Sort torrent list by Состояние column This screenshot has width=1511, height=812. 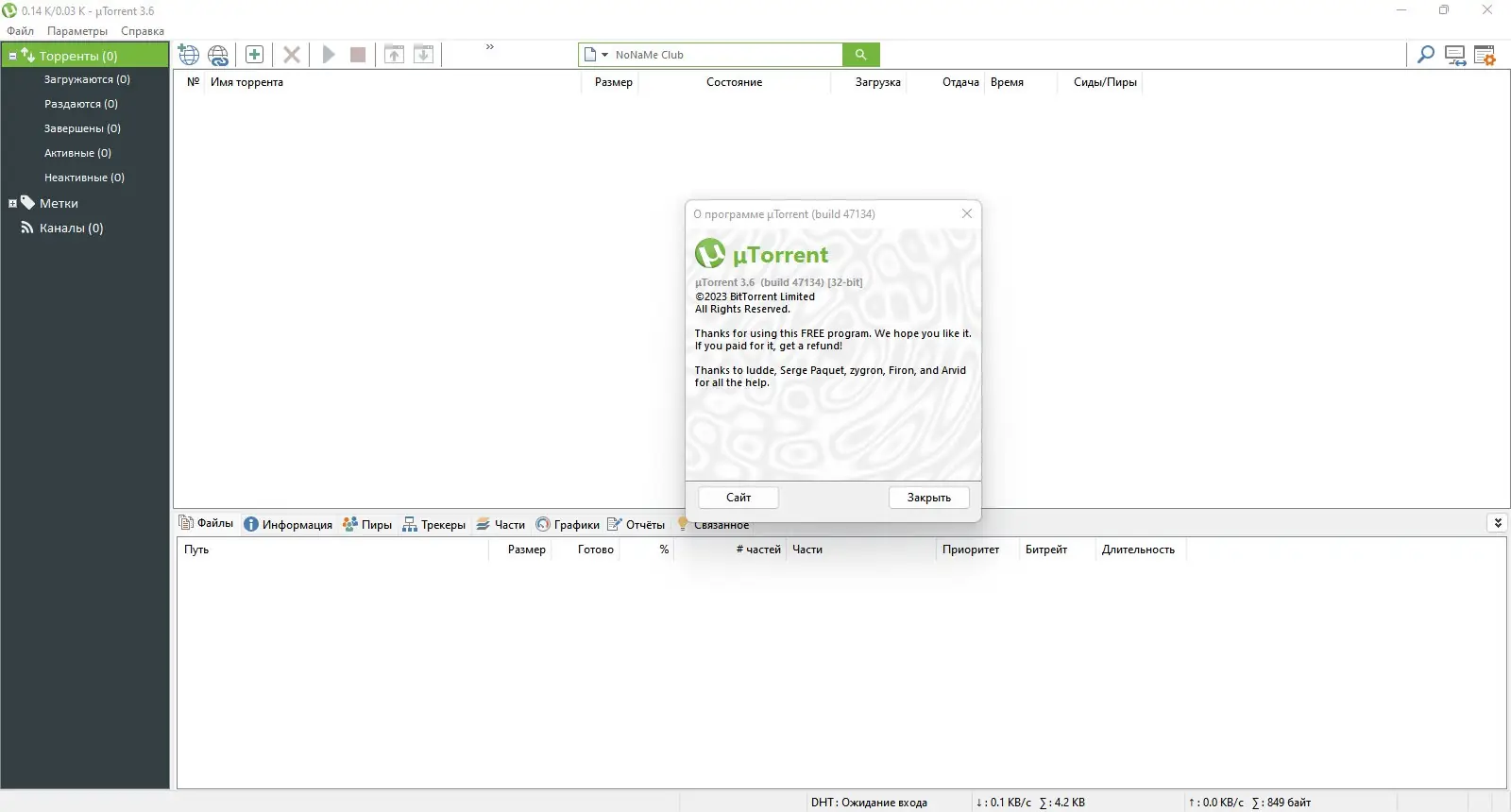click(x=734, y=82)
